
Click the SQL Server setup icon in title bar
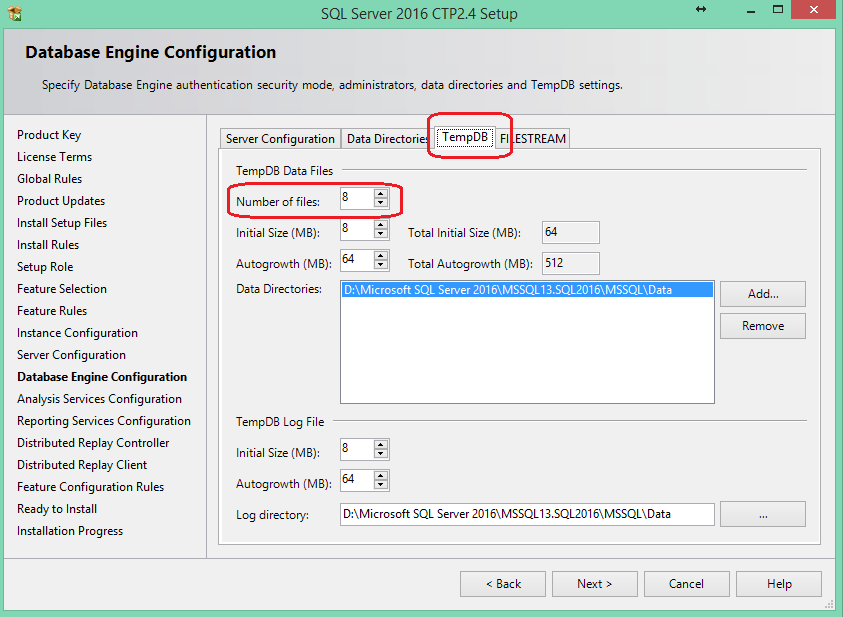[15, 13]
